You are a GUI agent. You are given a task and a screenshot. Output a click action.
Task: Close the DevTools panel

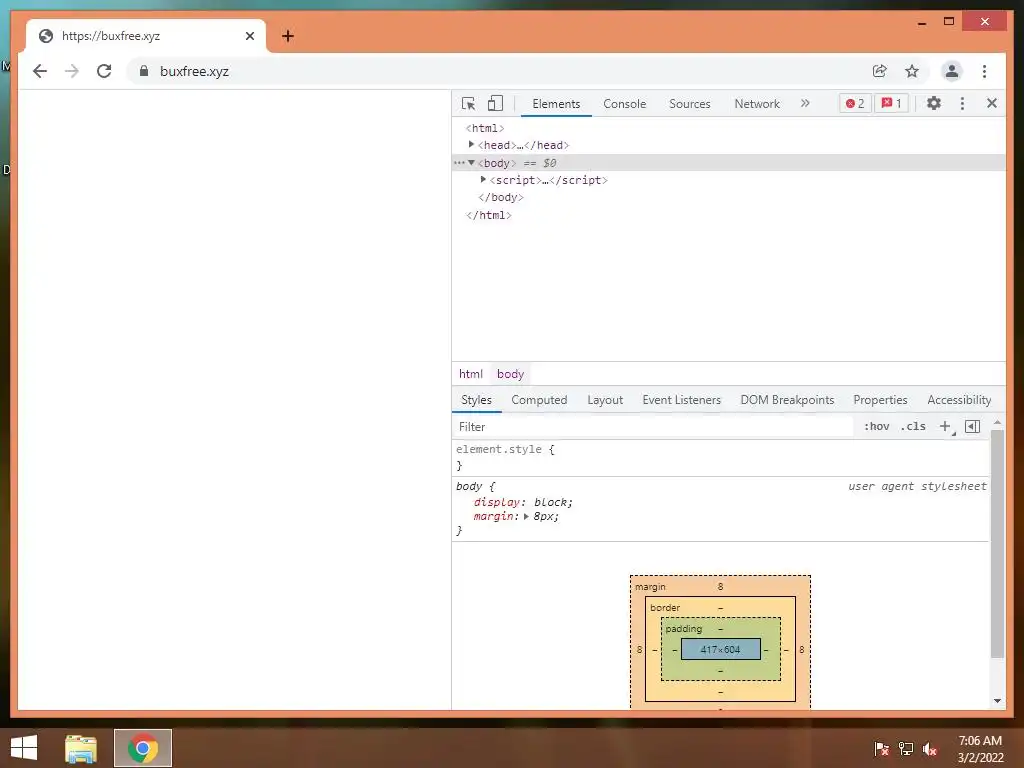[991, 103]
